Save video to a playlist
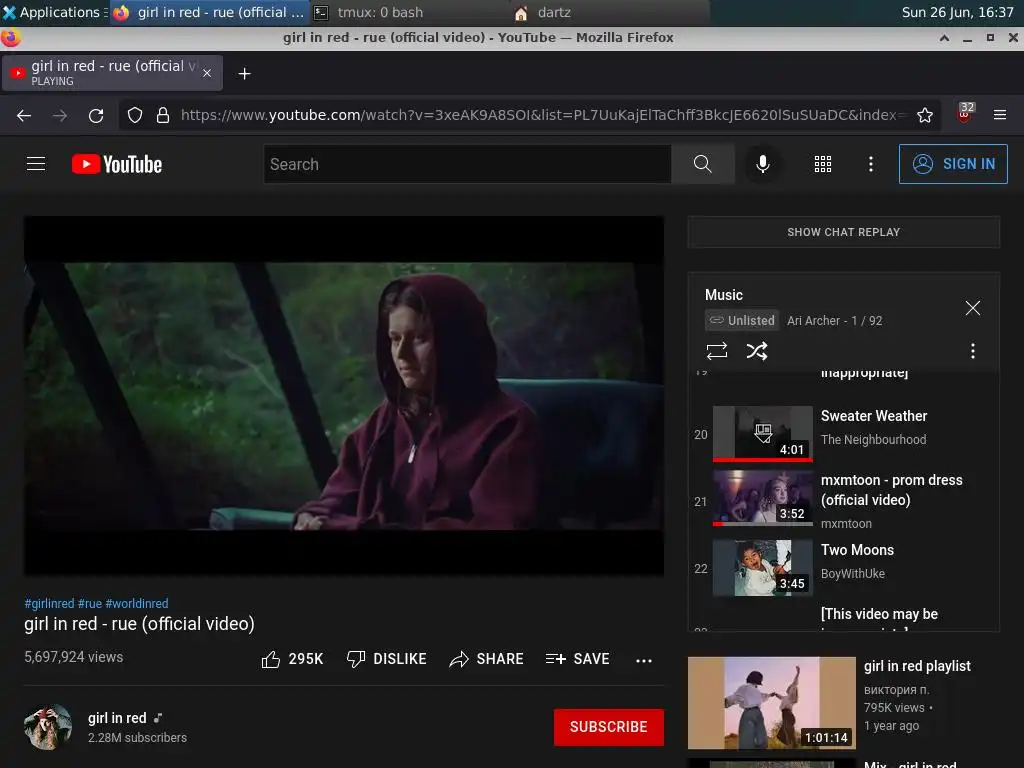The height and width of the screenshot is (768, 1024). tap(577, 660)
